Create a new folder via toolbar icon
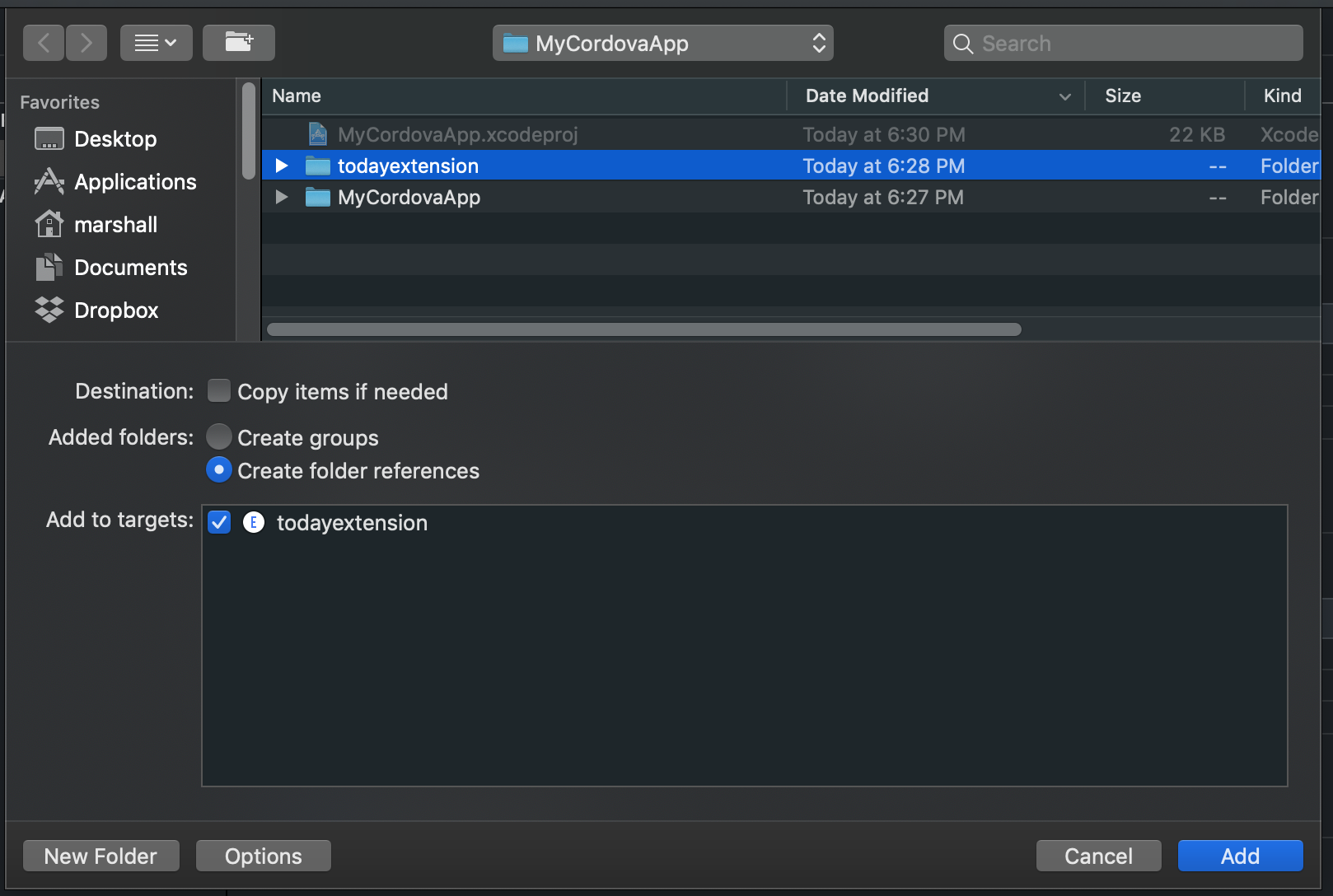The image size is (1333, 896). click(239, 43)
